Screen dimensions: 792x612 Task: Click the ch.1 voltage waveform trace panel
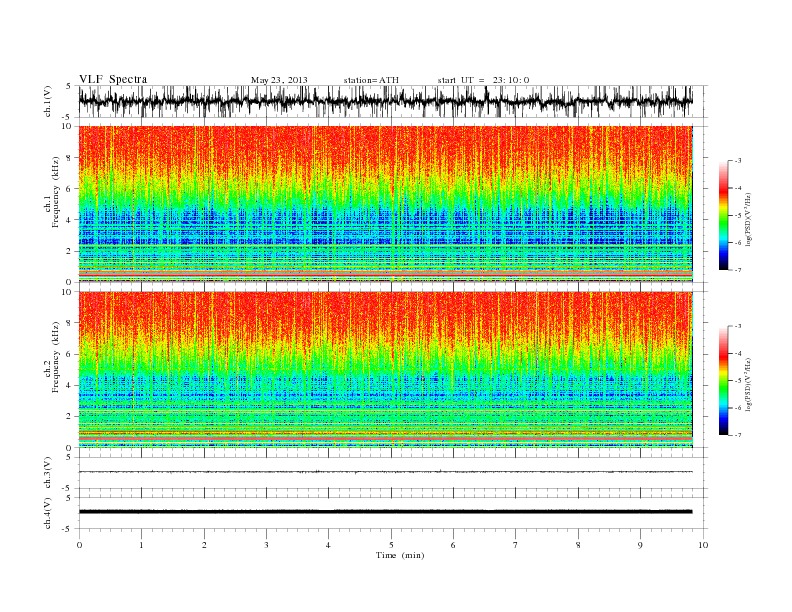pos(393,101)
